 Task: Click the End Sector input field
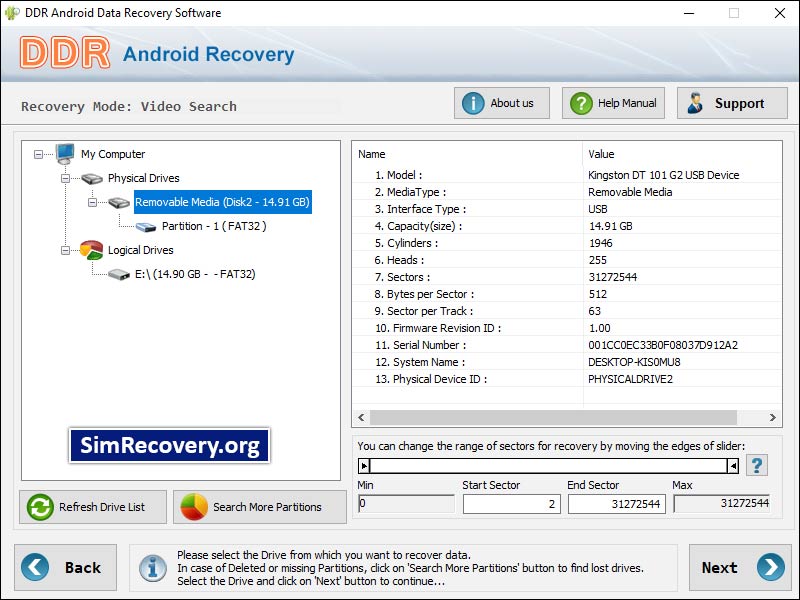click(617, 504)
